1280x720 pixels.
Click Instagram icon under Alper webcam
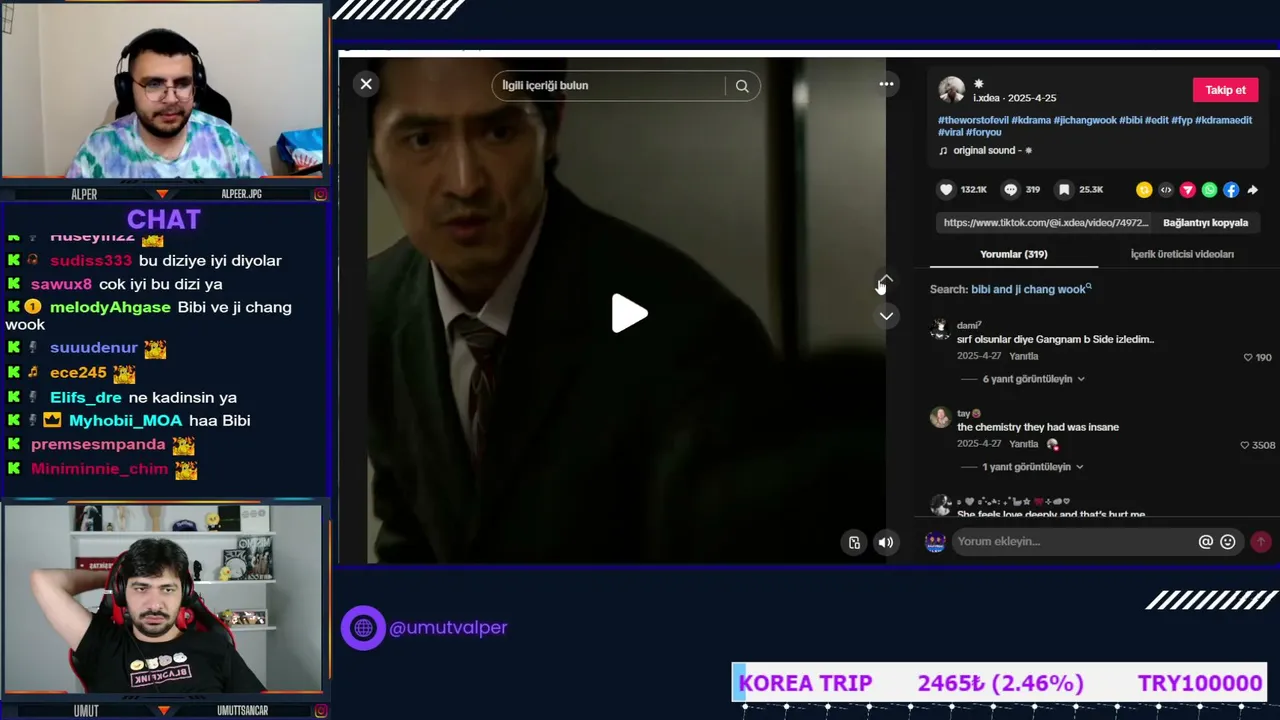coord(321,194)
